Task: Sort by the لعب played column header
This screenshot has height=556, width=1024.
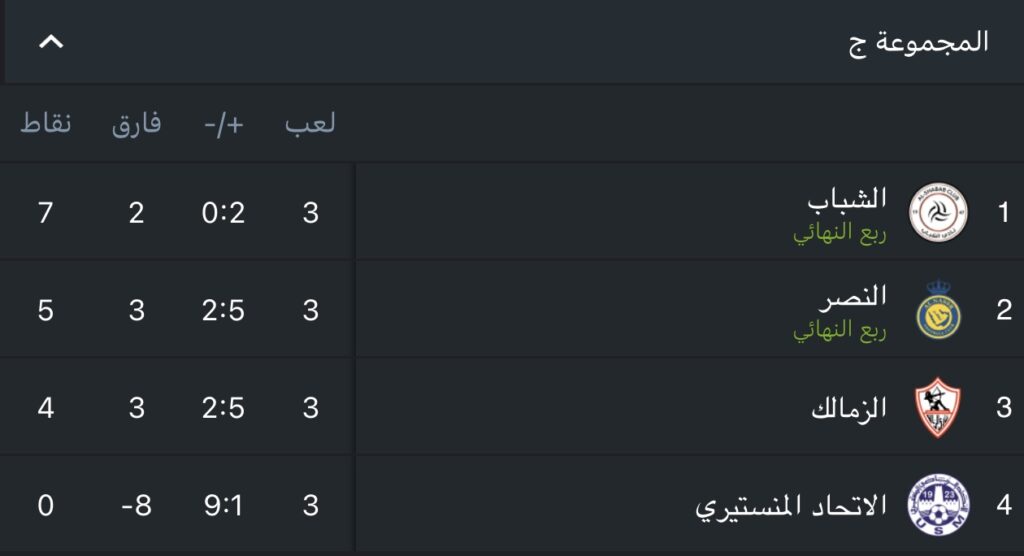Action: point(310,123)
